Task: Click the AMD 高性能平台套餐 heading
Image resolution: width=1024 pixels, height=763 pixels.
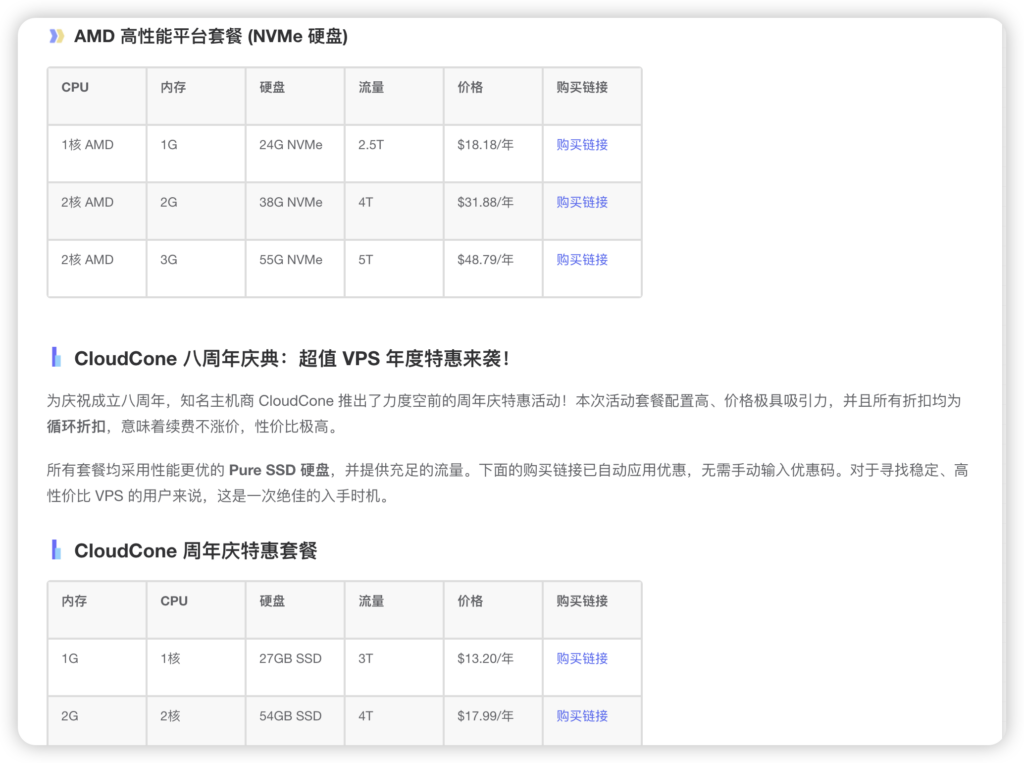Action: pyautogui.click(x=210, y=36)
